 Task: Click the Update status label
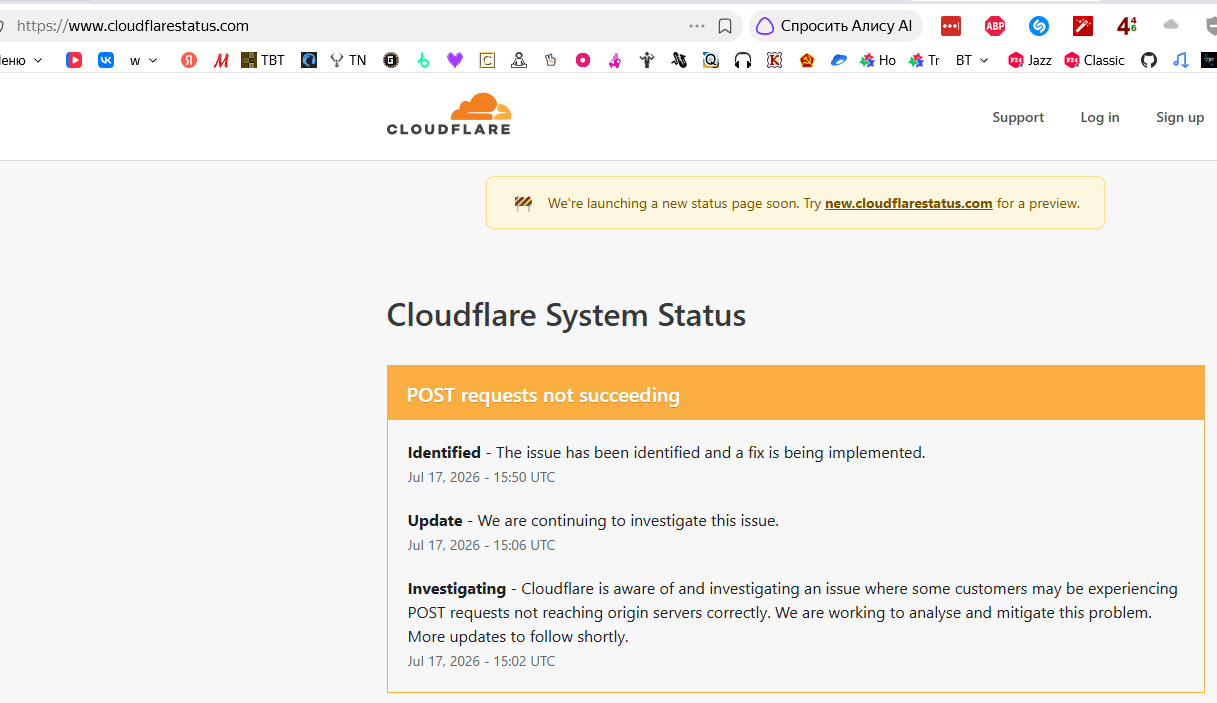click(435, 520)
